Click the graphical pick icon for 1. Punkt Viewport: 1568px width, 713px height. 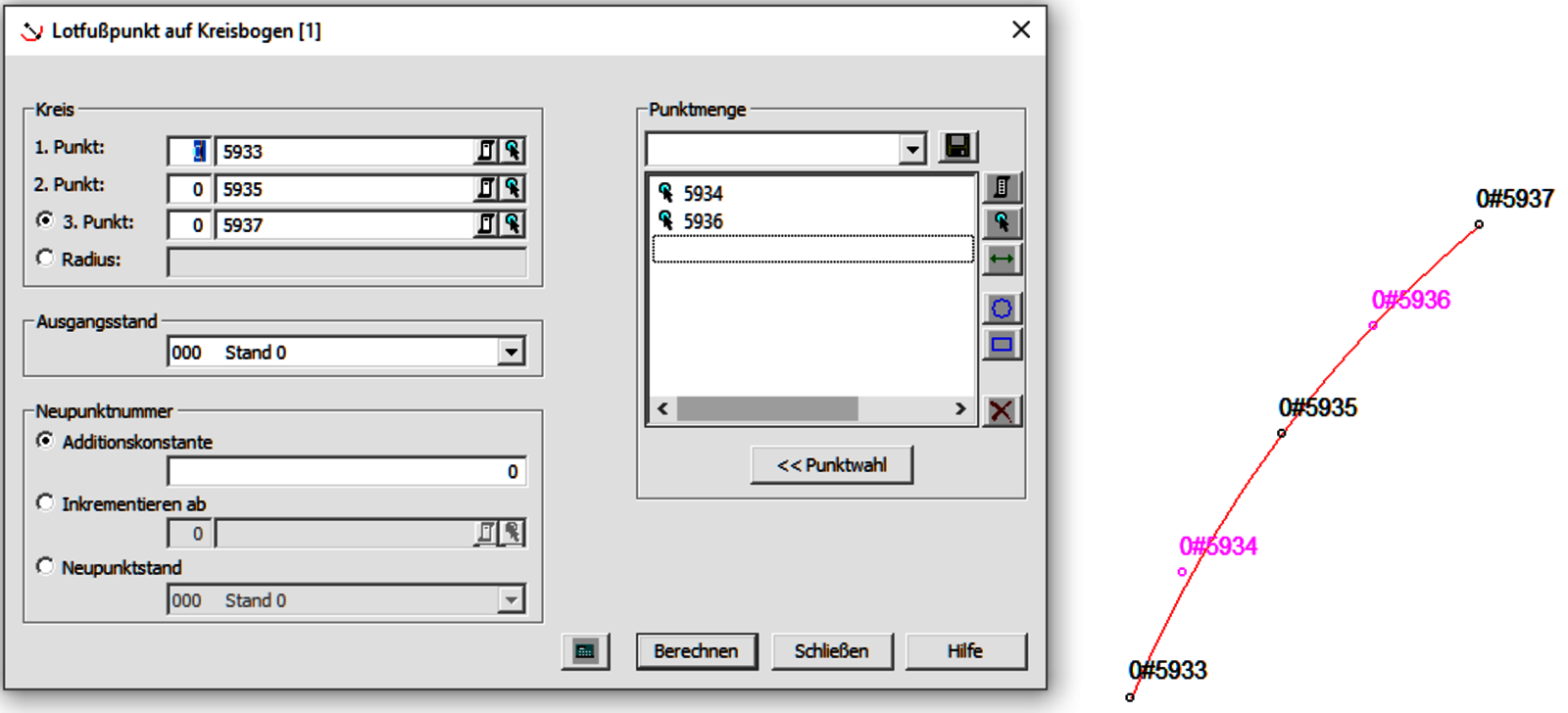point(513,151)
